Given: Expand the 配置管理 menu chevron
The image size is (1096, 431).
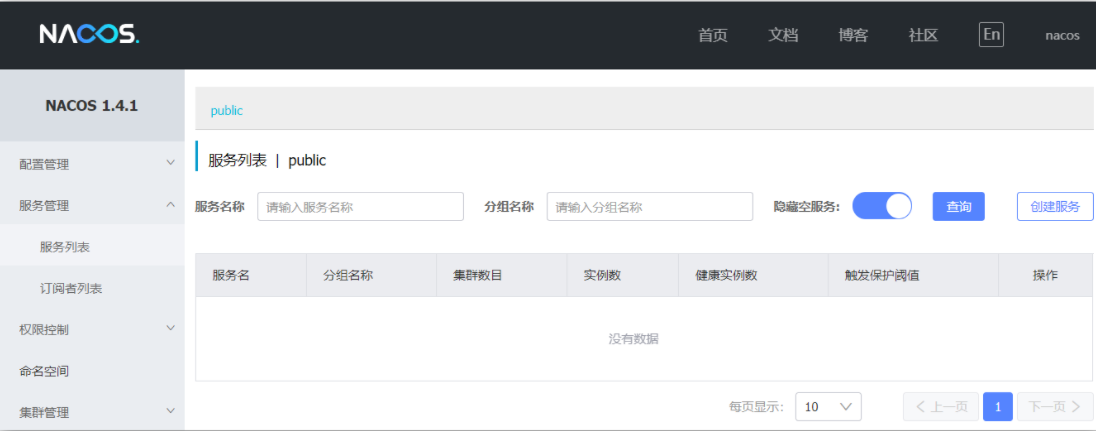Looking at the screenshot, I should click(x=171, y=163).
